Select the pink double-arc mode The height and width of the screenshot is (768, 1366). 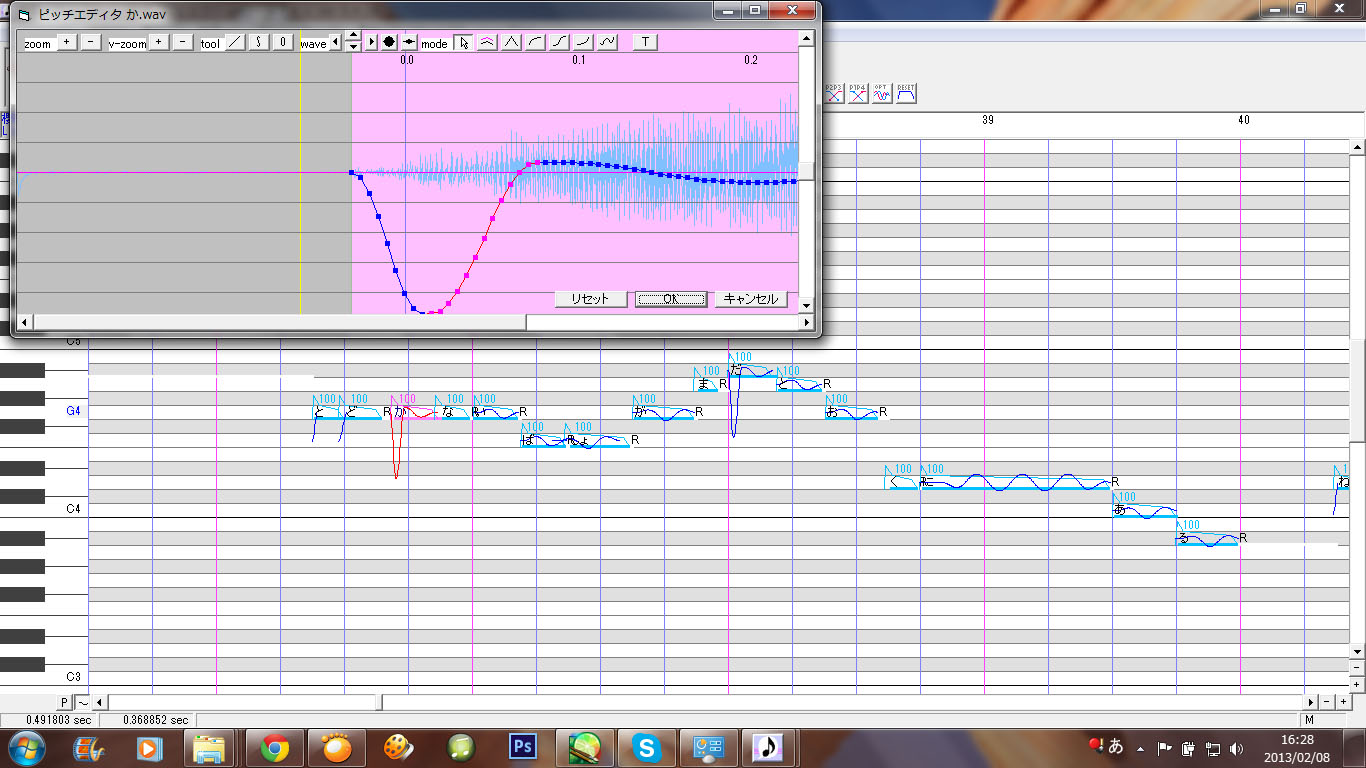coord(487,42)
